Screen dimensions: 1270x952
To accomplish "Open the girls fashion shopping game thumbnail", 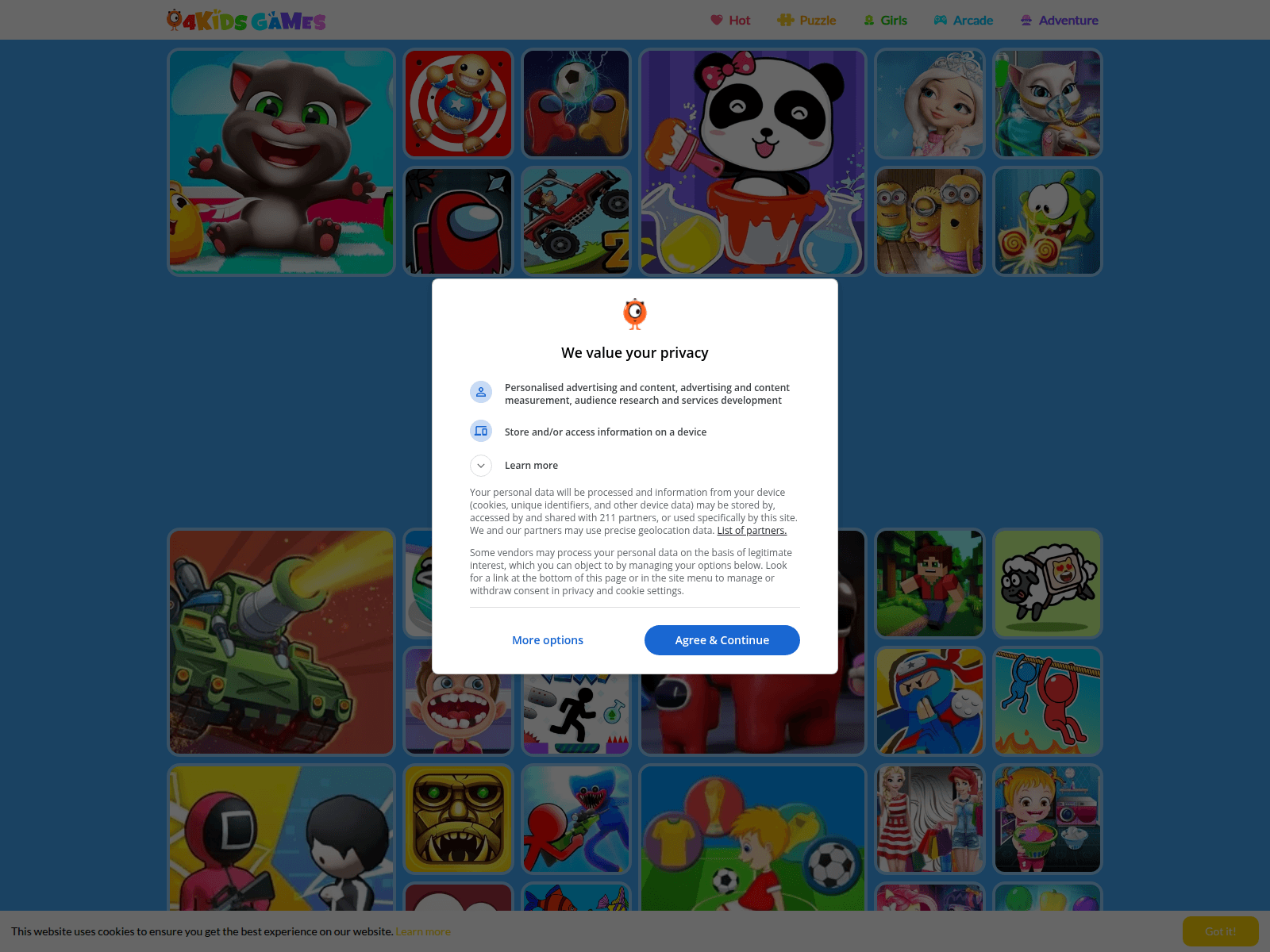I will (x=929, y=819).
